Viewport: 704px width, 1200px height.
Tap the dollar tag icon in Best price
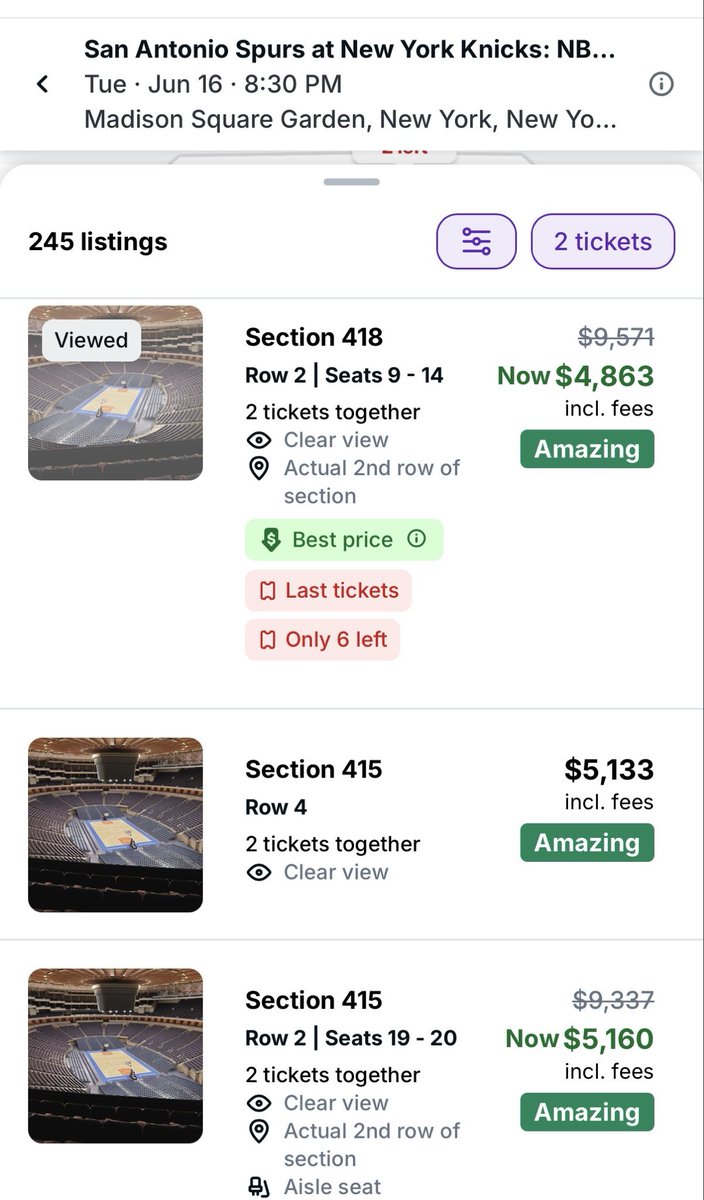271,540
